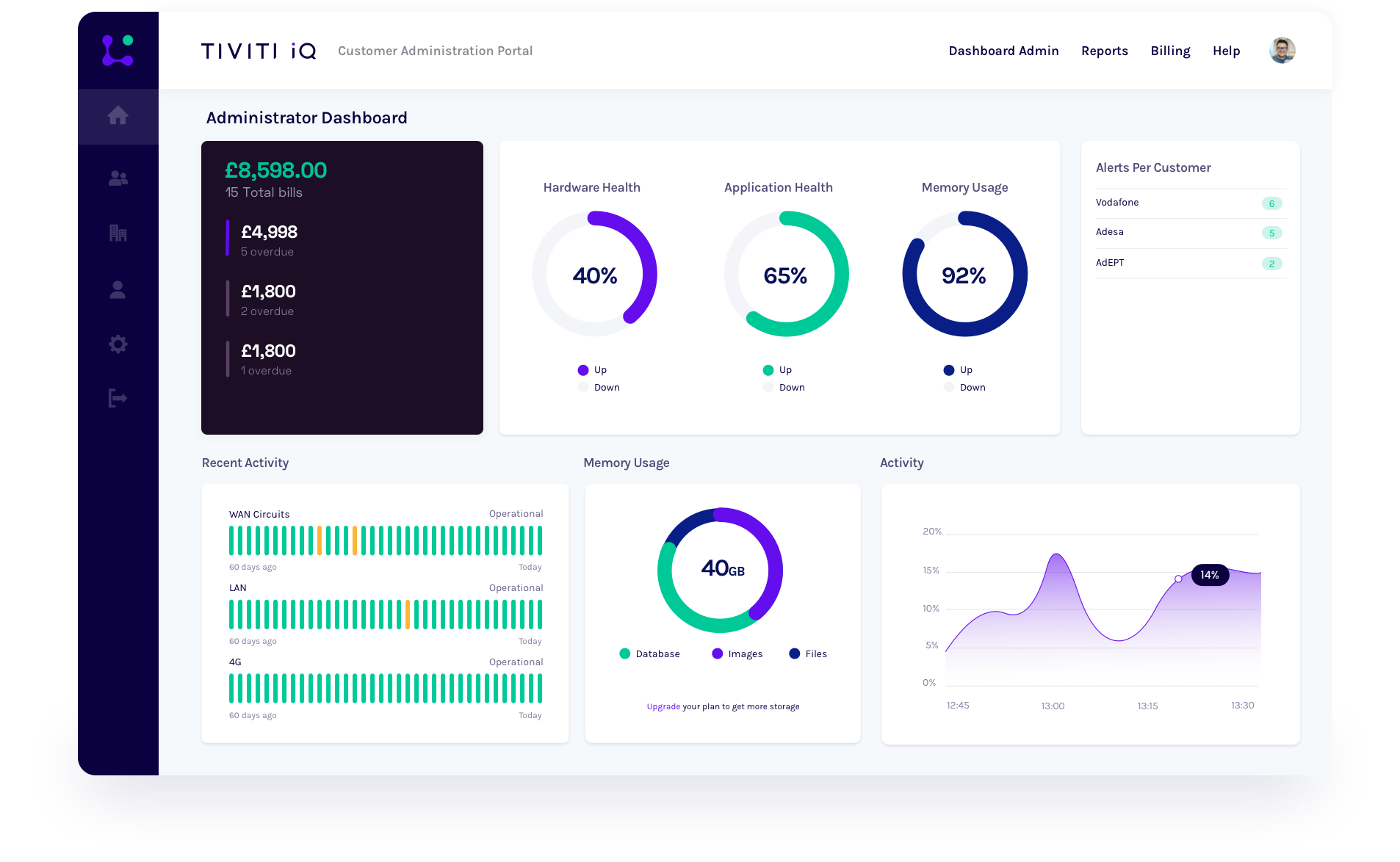Click the Application Health 65% gauge

786,274
